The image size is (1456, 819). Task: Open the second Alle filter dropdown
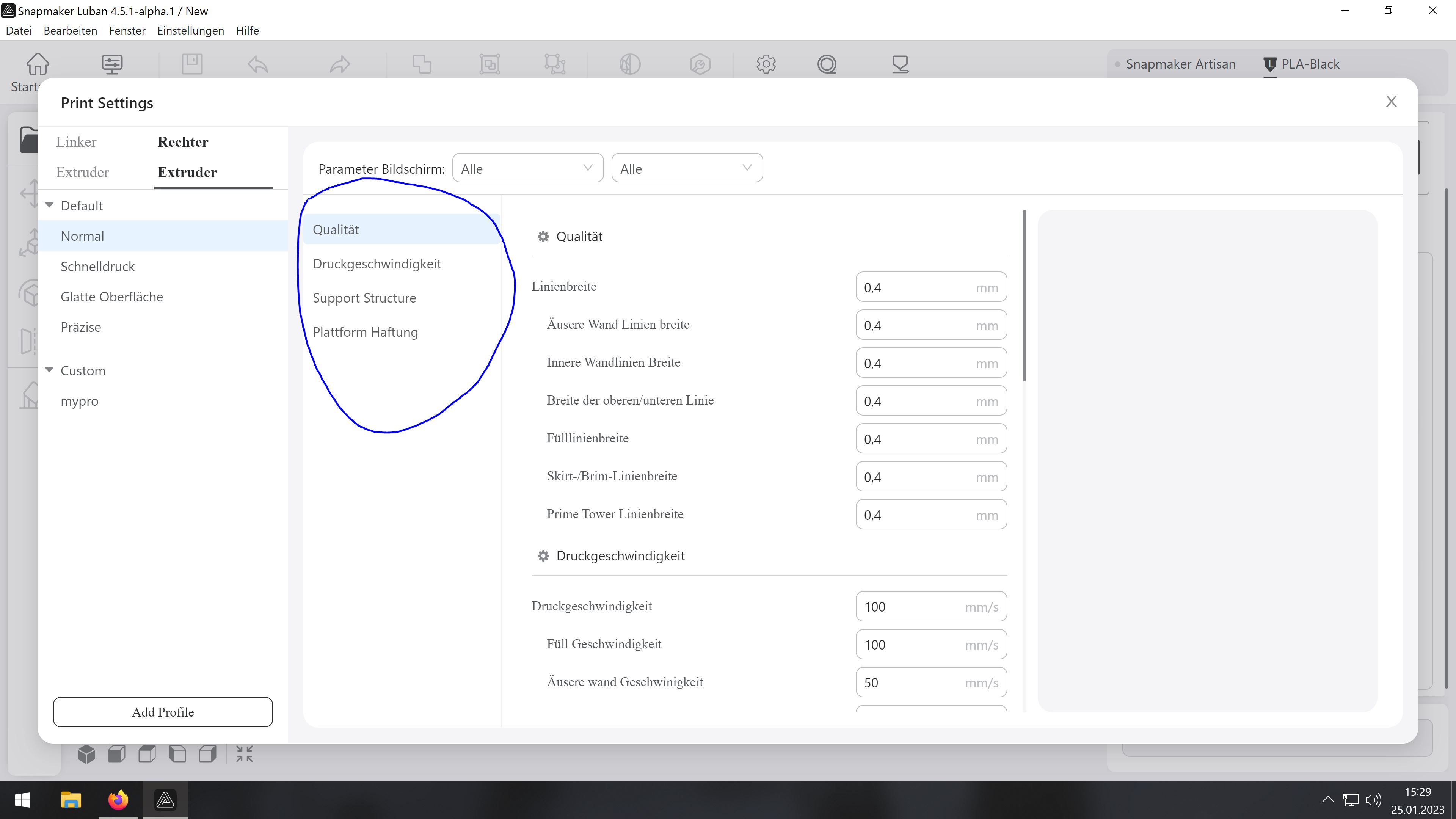tap(687, 168)
